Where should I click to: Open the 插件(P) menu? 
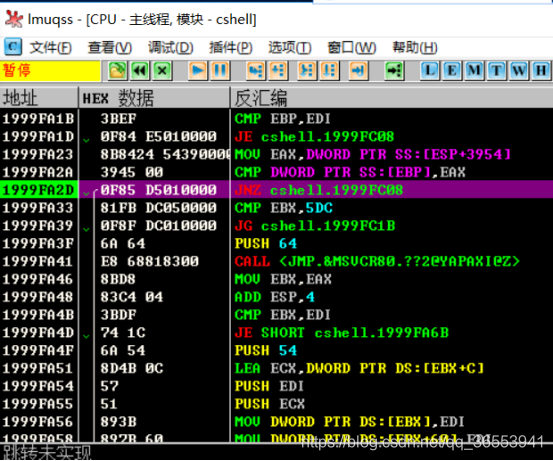coord(231,47)
